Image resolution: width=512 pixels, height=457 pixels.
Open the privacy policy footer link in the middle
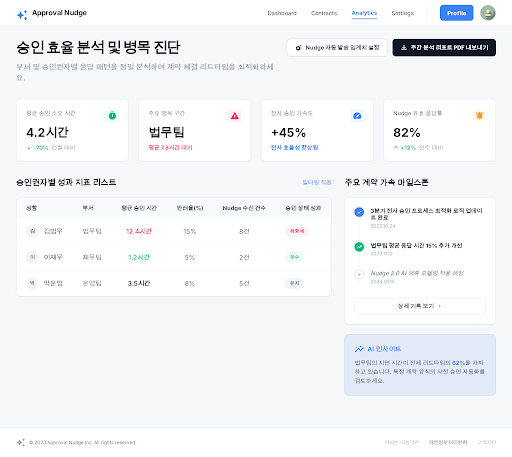(x=448, y=442)
